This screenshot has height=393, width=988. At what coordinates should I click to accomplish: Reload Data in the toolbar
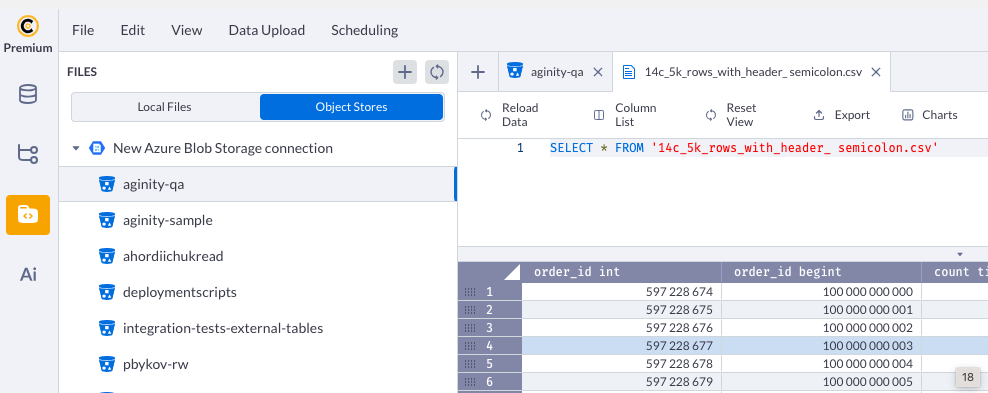(x=510, y=115)
